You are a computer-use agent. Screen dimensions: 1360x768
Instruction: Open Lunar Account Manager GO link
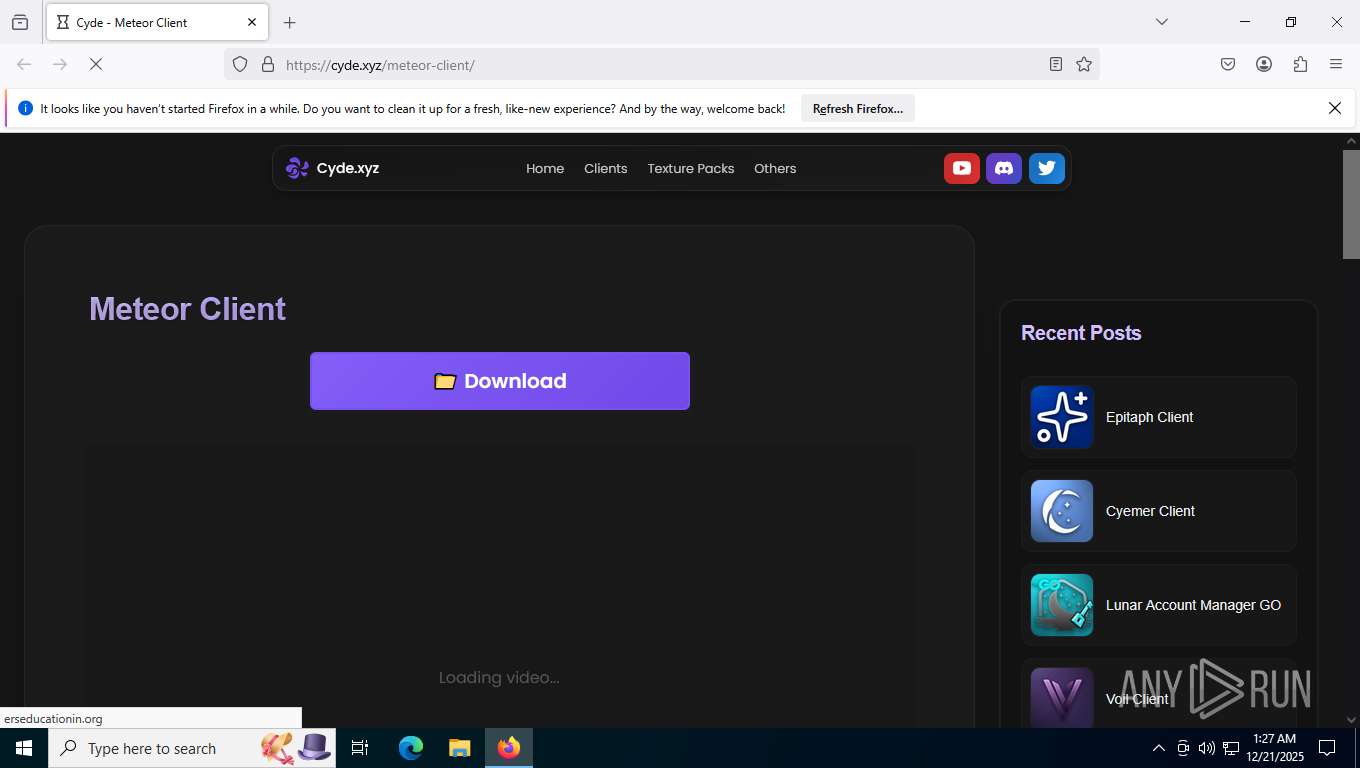pyautogui.click(x=1193, y=605)
